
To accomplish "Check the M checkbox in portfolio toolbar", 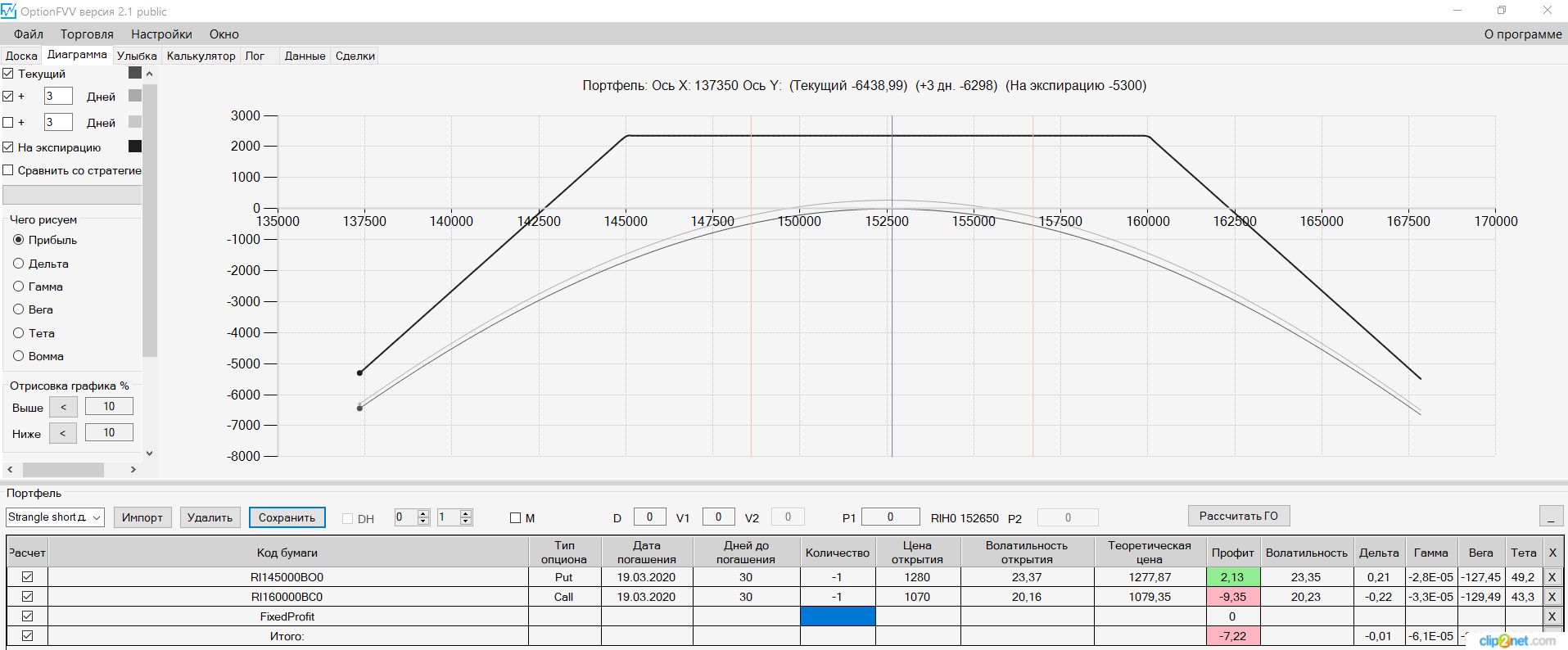I will click(515, 518).
